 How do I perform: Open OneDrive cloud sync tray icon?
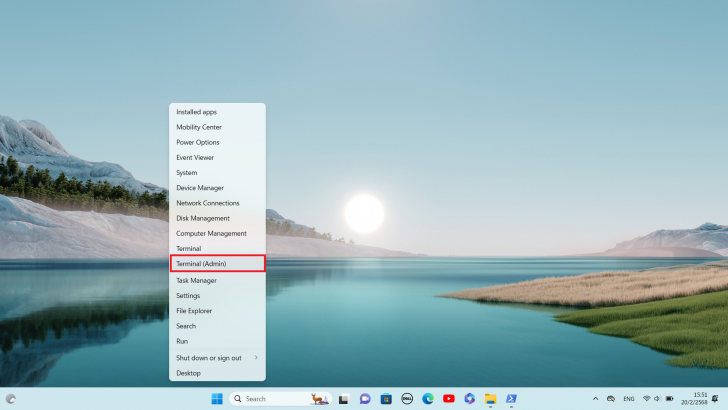tap(611, 398)
